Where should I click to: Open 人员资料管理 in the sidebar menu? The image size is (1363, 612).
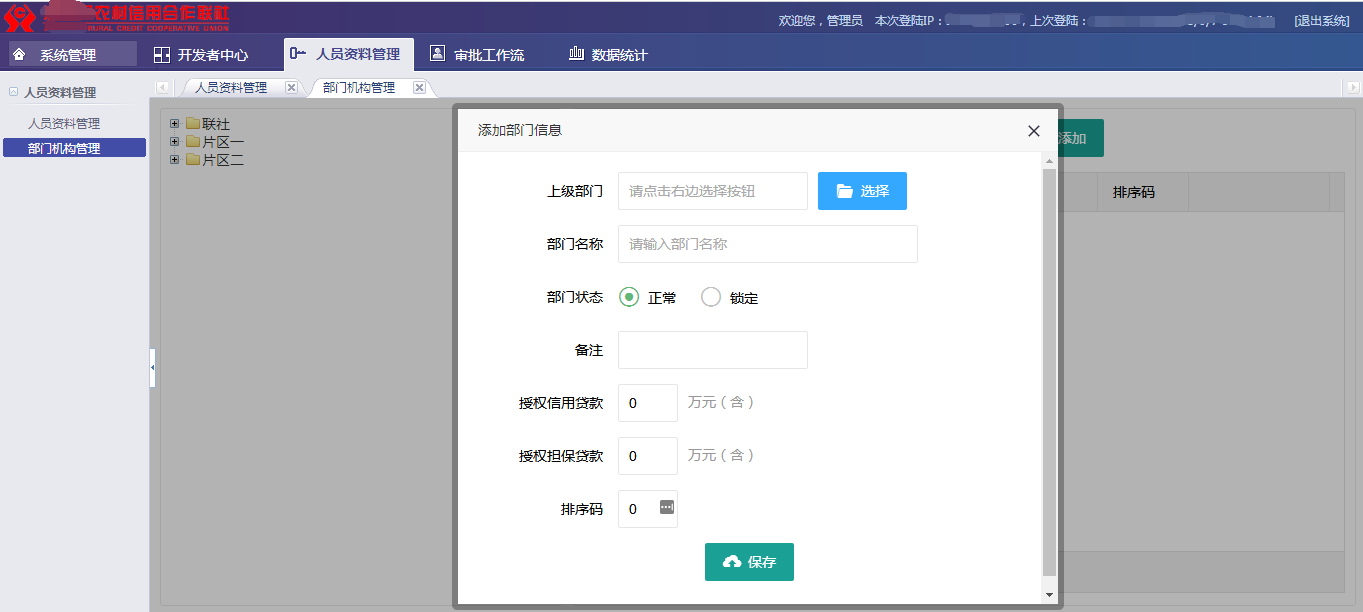64,124
